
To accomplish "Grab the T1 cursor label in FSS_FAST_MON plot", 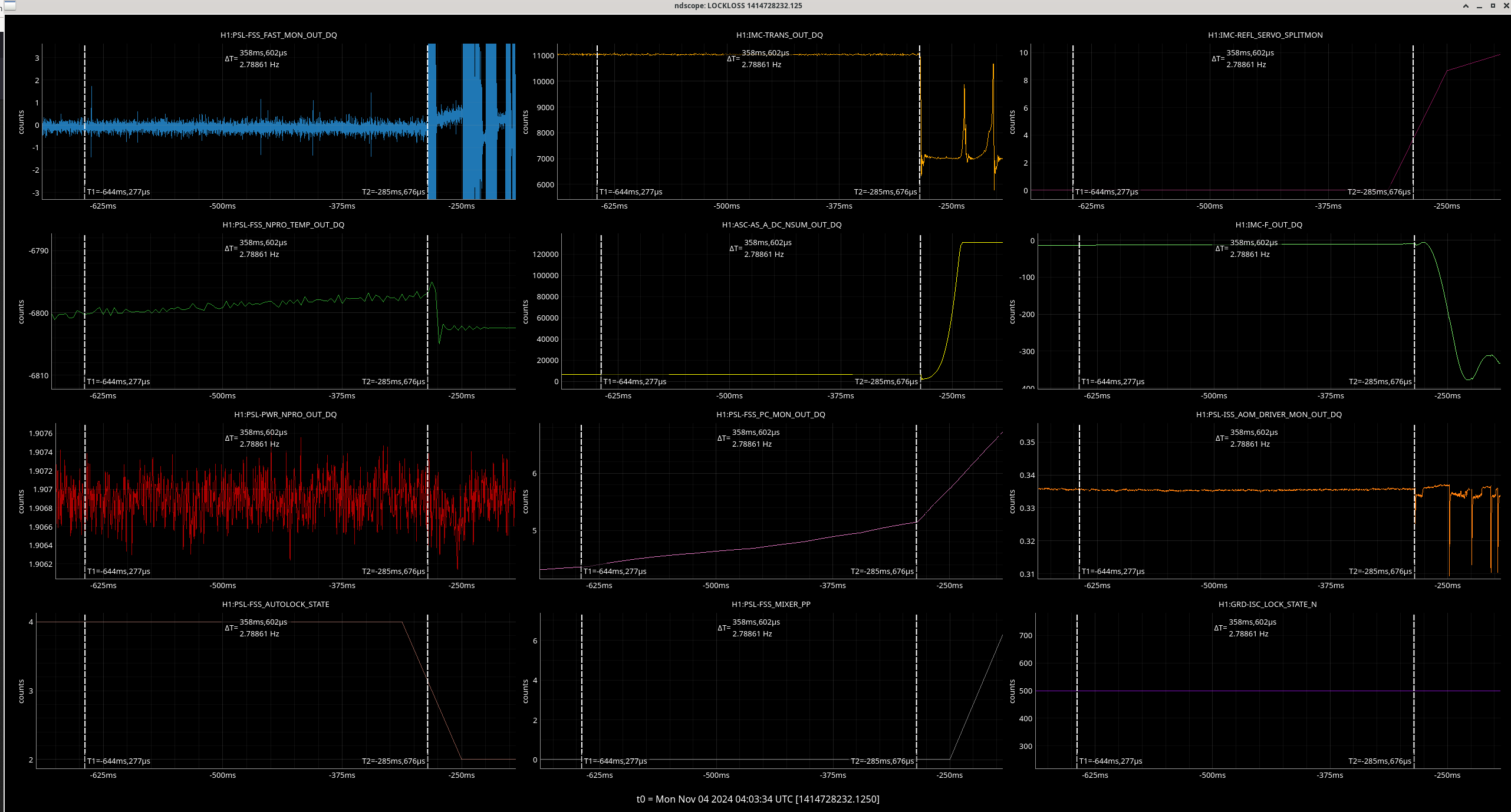I will point(118,192).
